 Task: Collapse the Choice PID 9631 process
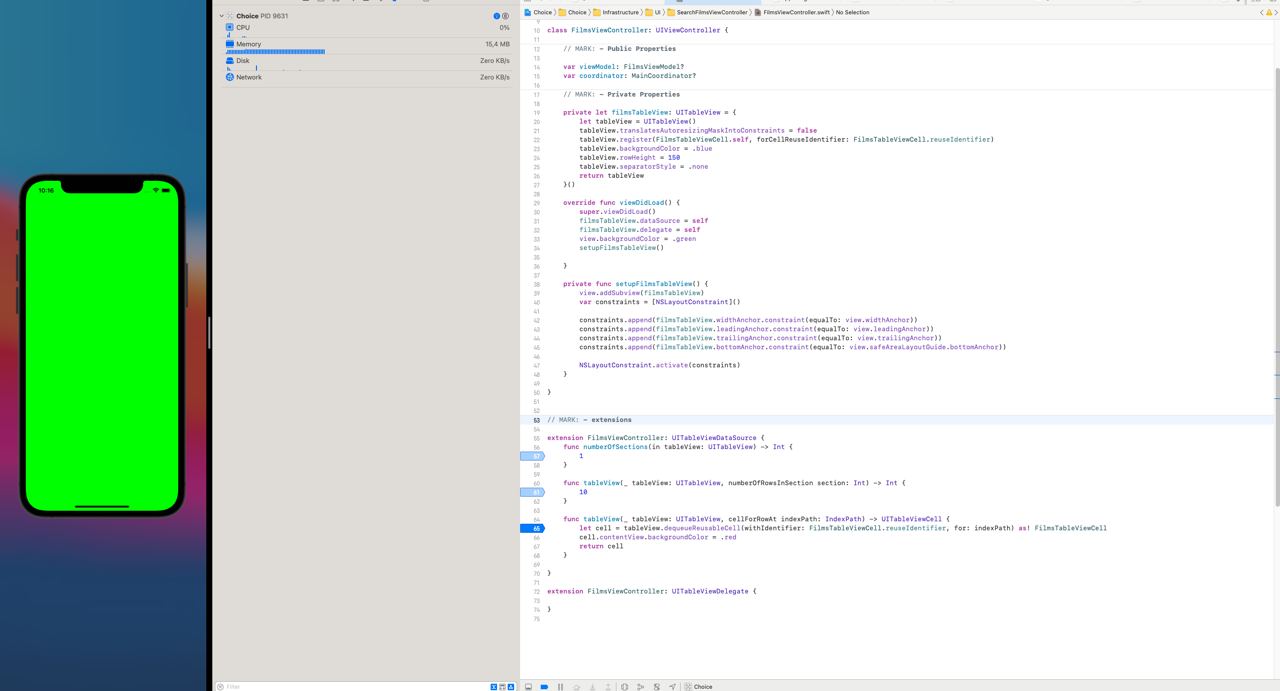[x=222, y=16]
